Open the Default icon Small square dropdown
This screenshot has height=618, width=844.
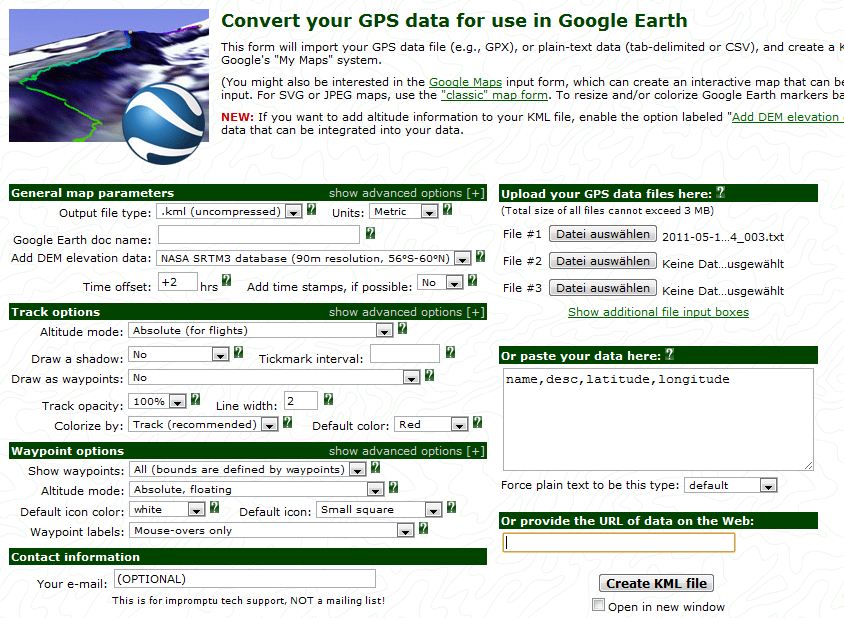click(379, 510)
